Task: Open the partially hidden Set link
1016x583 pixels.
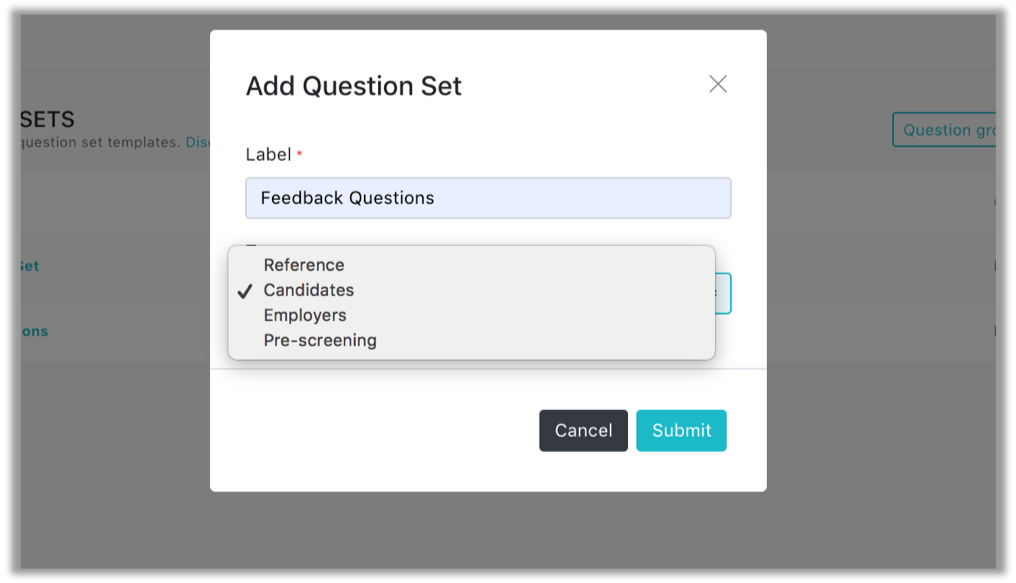Action: [29, 266]
